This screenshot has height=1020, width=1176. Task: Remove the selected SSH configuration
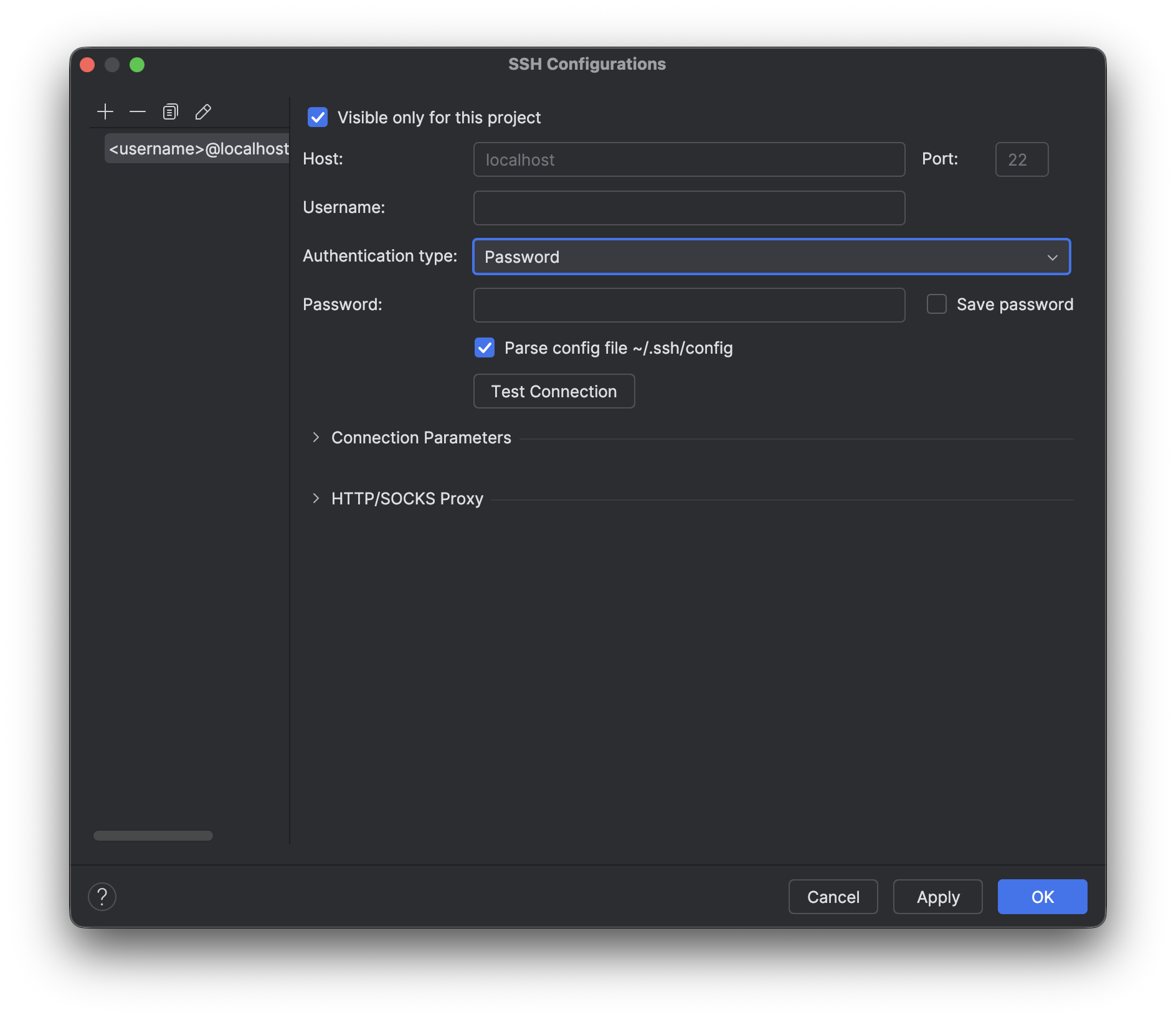pos(137,111)
